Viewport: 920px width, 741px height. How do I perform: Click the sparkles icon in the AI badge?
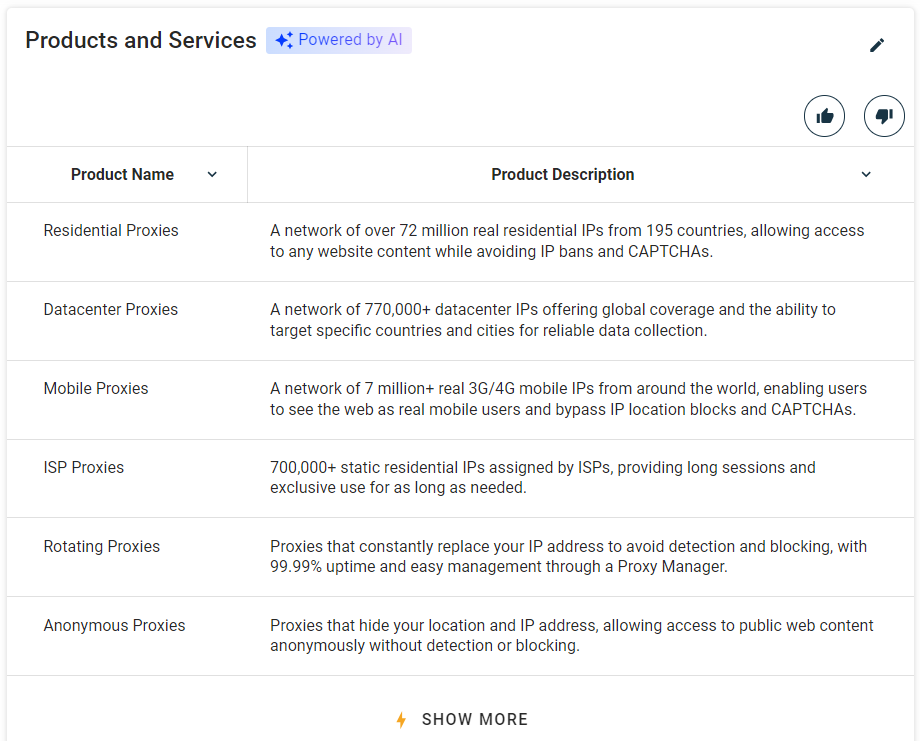[283, 39]
